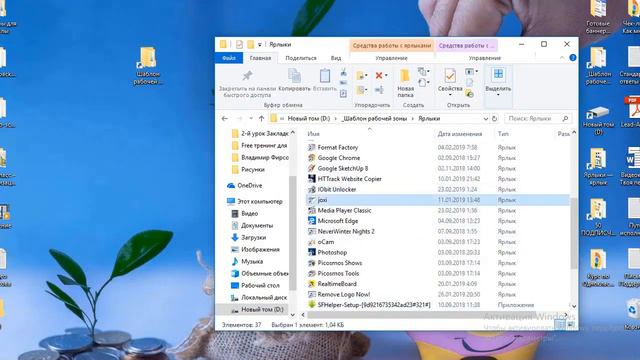The width and height of the screenshot is (640, 360).
Task: Select Шаблон рабочей desktop folder on left
Action: 148,66
